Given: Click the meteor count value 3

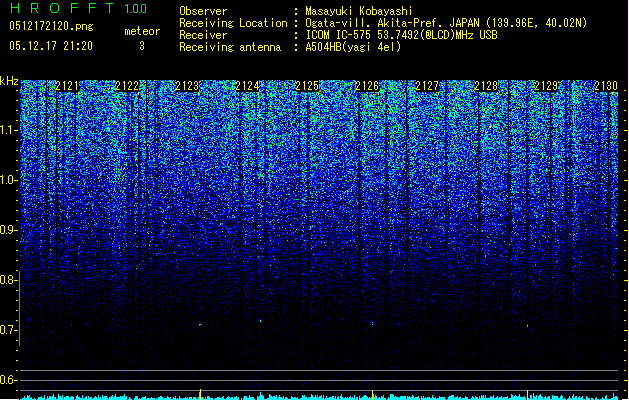Looking at the screenshot, I should tap(142, 46).
